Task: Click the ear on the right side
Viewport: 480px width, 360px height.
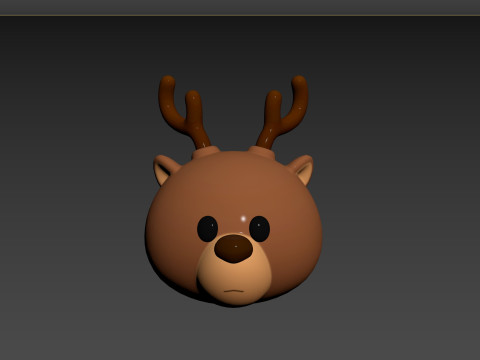Action: point(301,169)
